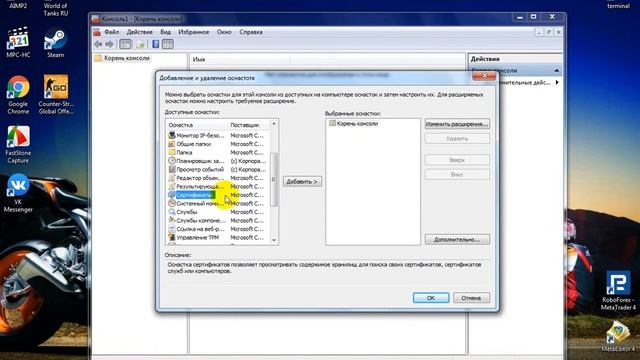Select the 'Общие папки' row text

(193, 144)
